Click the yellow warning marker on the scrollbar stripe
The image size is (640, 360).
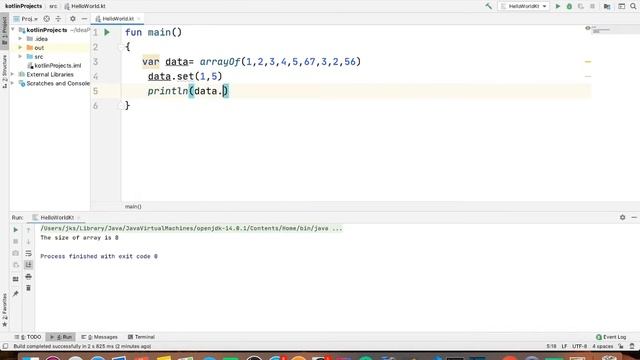point(588,62)
